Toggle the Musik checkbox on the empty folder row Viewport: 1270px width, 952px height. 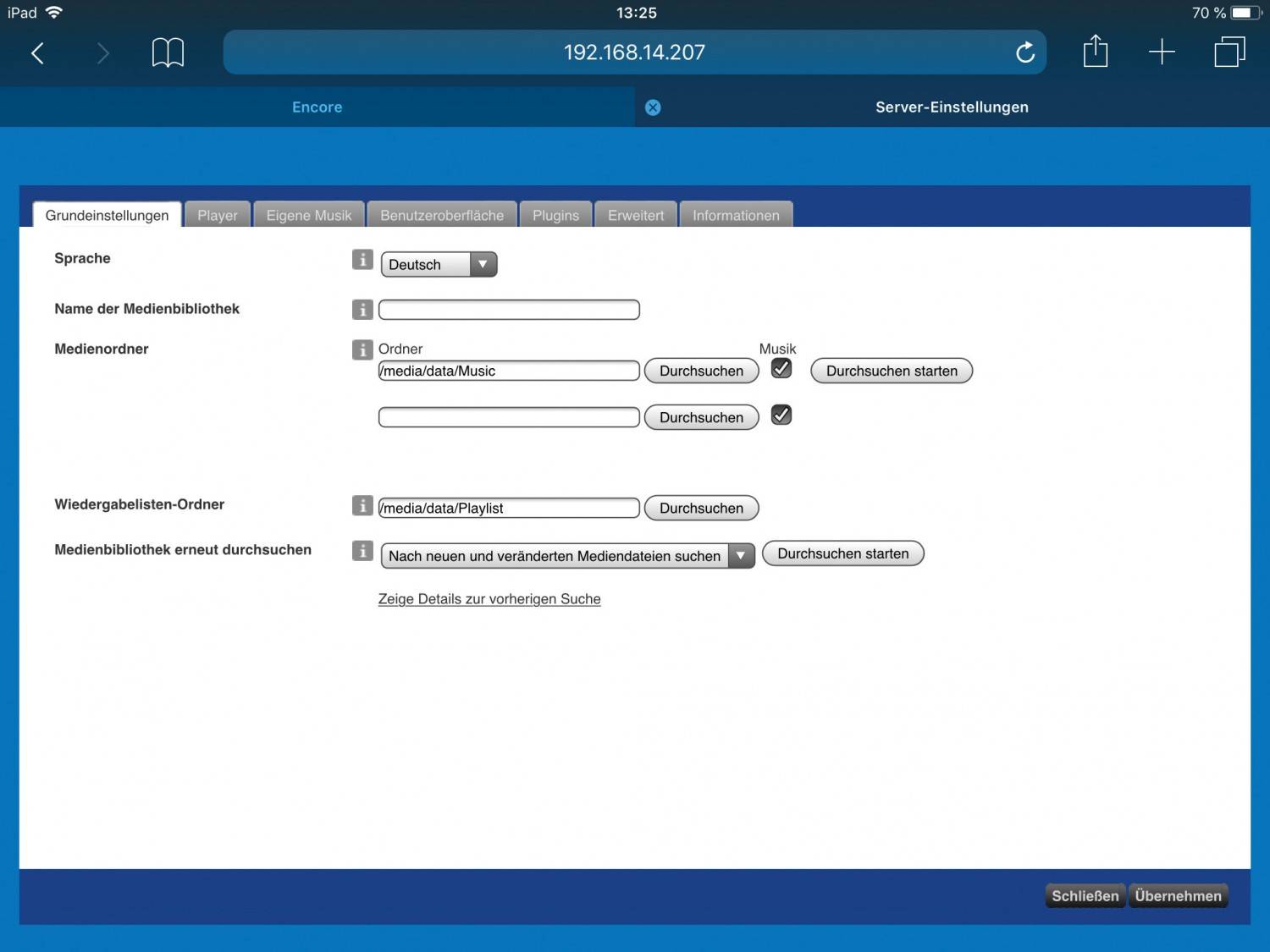click(x=781, y=415)
